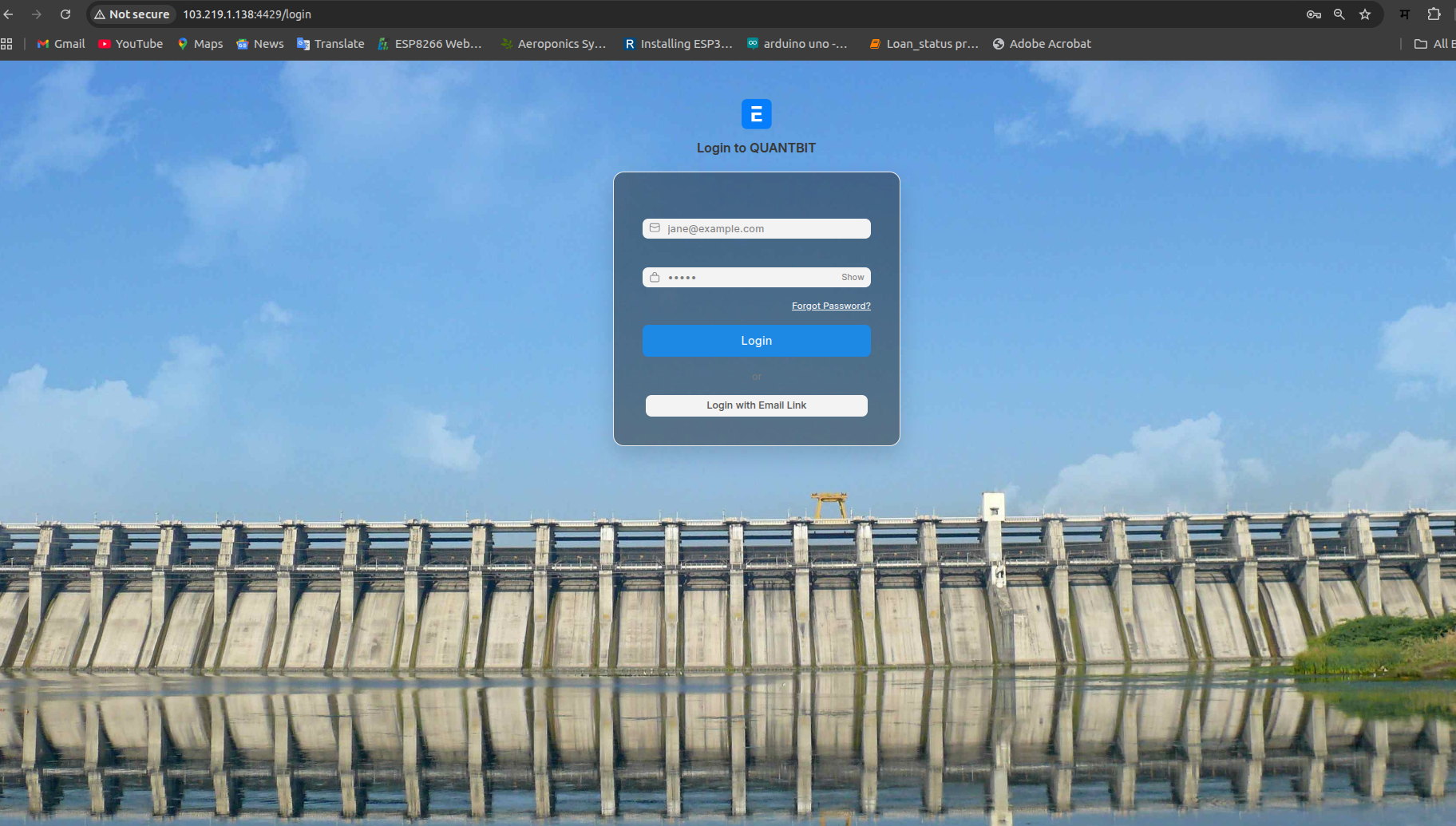Click the apps grid icon on bookmarks bar

click(x=8, y=43)
